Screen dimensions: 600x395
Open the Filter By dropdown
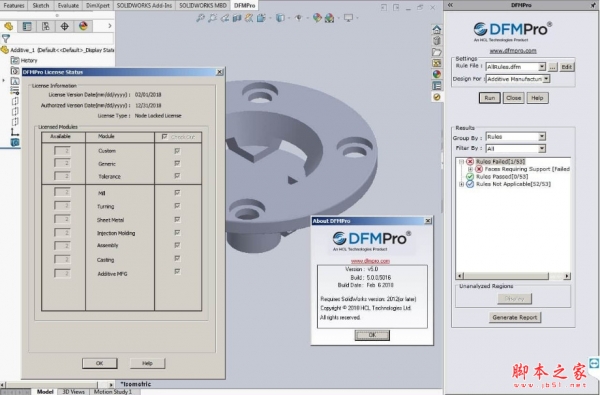pos(542,149)
